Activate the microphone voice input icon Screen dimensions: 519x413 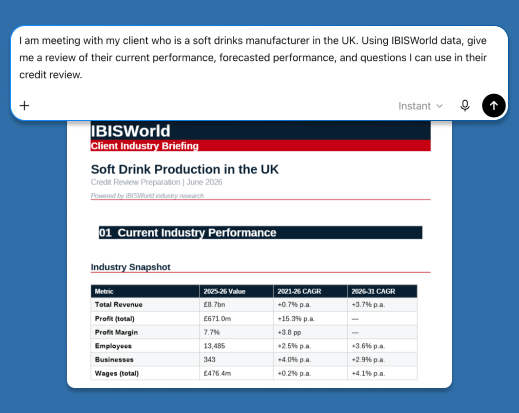coord(465,106)
